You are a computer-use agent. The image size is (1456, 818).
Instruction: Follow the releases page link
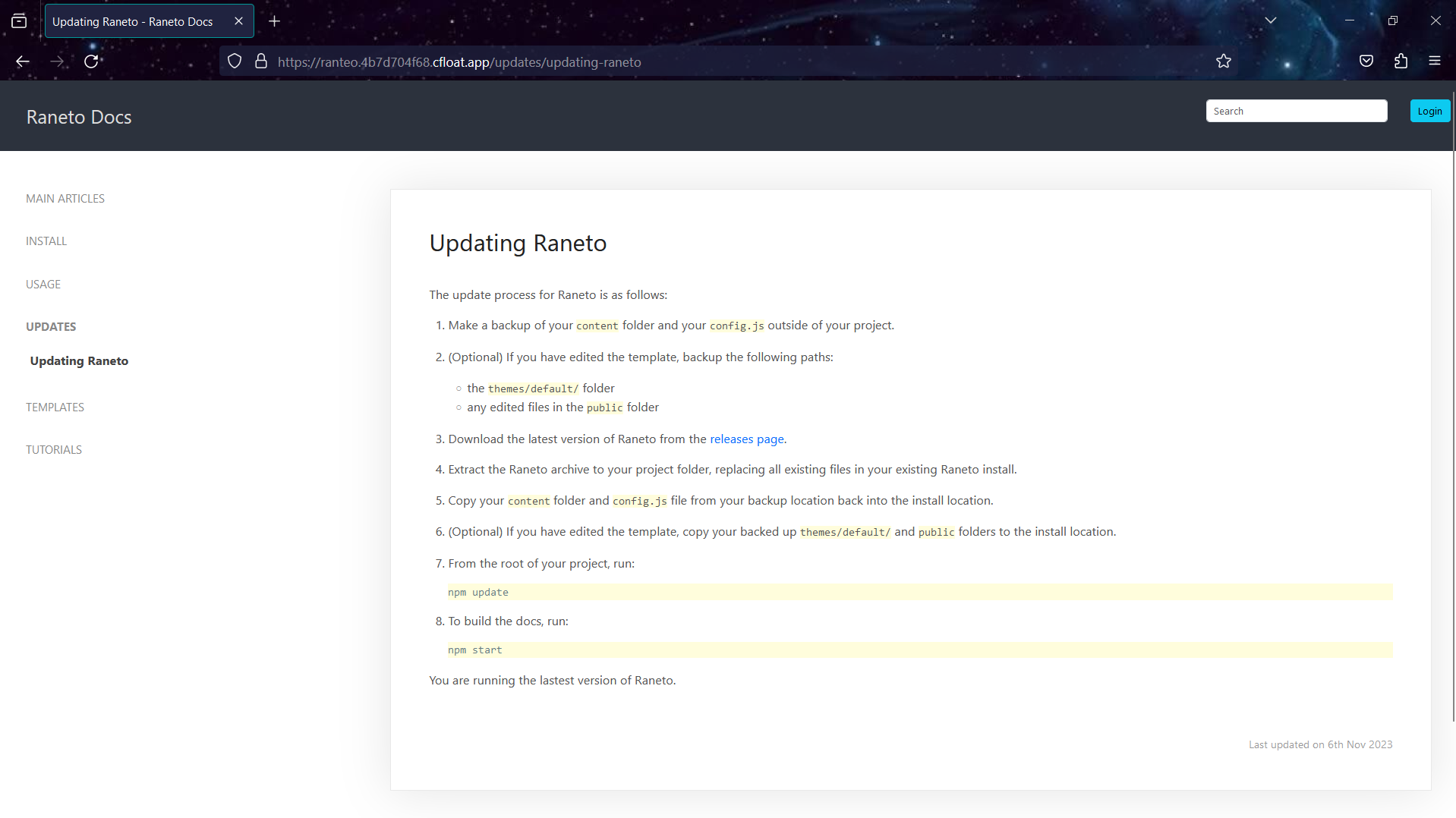(x=747, y=439)
